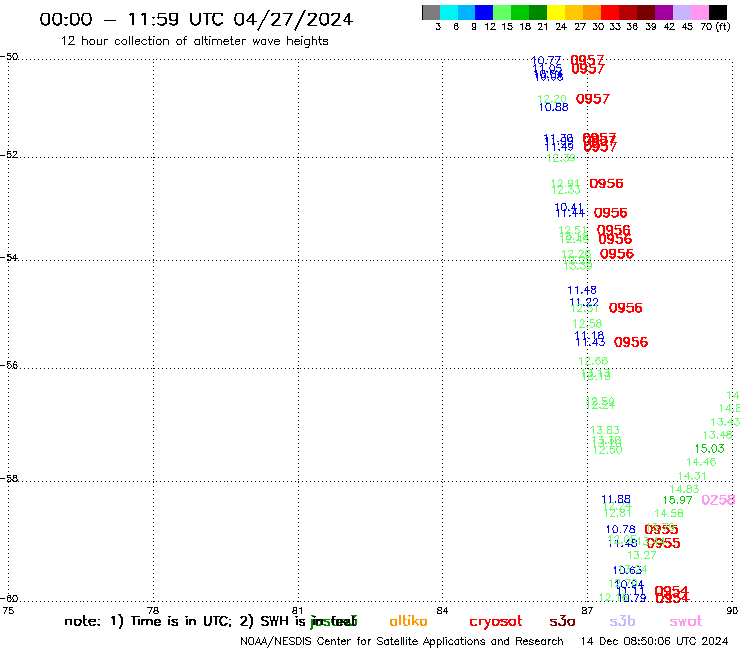The width and height of the screenshot is (740, 650).
Task: Click the green wave height '15.03'
Action: (x=709, y=448)
